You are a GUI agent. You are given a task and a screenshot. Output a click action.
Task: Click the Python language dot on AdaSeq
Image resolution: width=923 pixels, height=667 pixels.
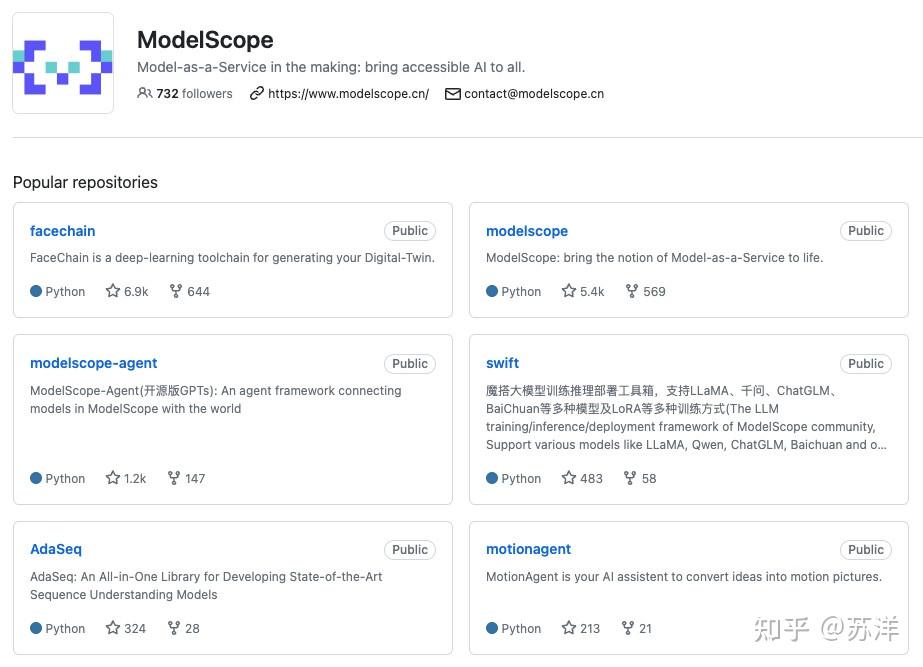click(x=36, y=628)
